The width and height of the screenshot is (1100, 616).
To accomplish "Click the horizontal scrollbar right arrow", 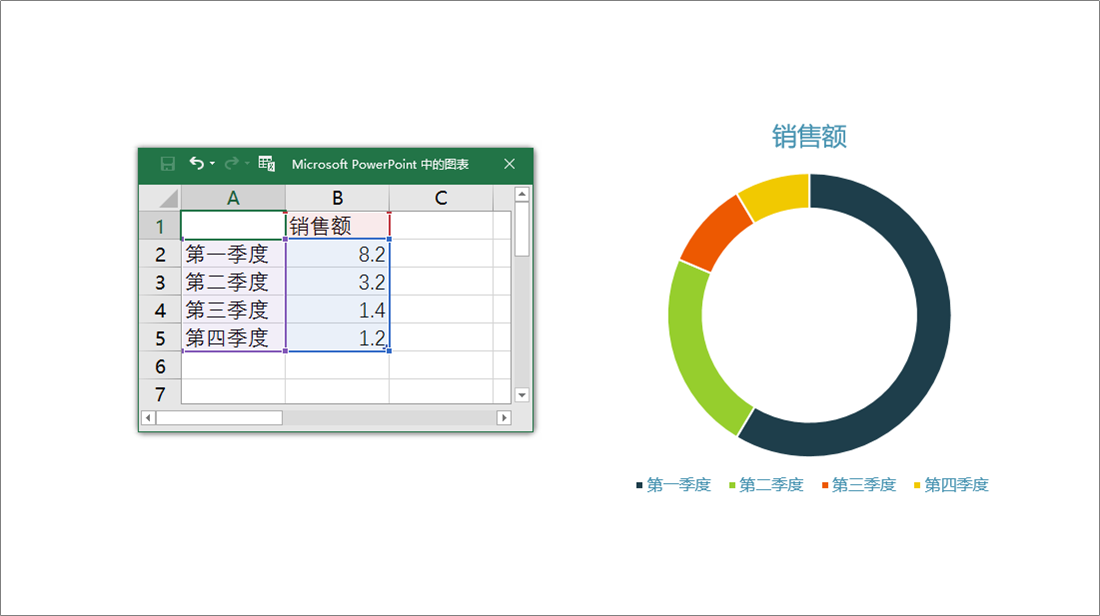I will pos(504,417).
